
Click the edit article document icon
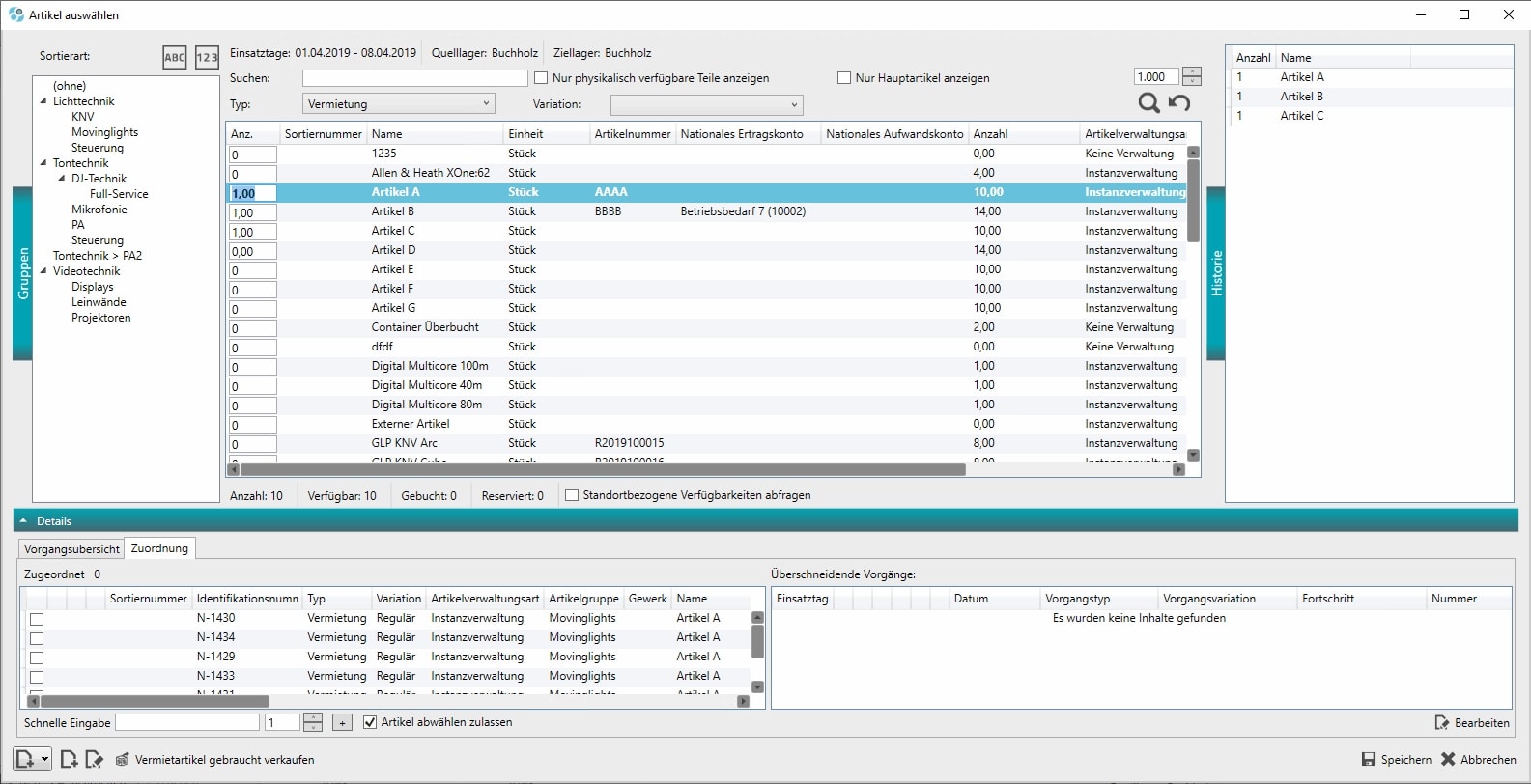(94, 760)
